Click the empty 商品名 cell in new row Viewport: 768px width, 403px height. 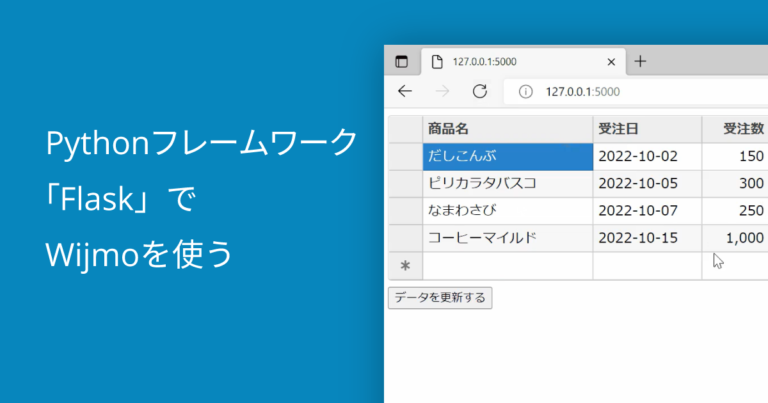(508, 266)
